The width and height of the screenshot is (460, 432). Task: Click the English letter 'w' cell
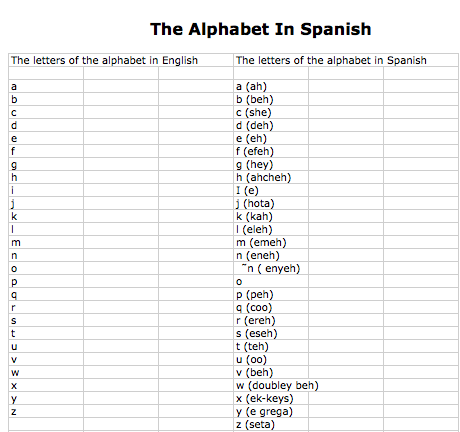pyautogui.click(x=46, y=372)
